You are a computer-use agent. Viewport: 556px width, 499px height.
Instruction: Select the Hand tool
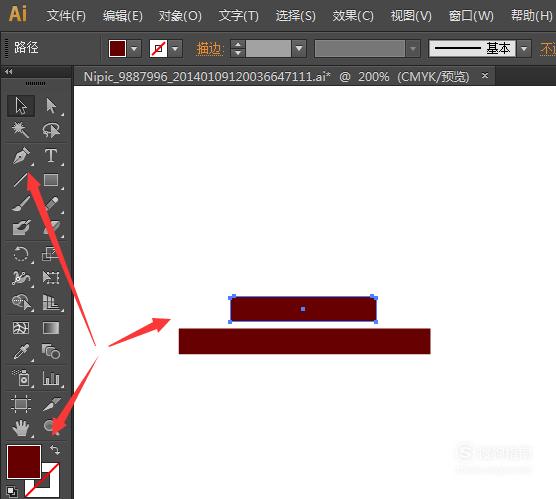point(21,428)
